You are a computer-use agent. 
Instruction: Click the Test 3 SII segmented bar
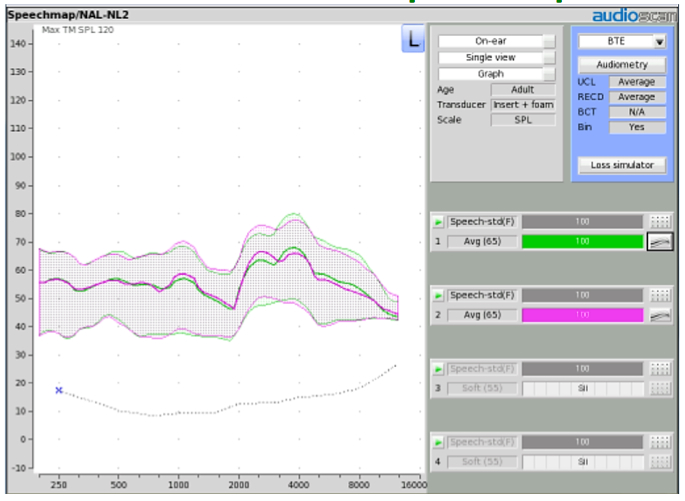tap(582, 388)
